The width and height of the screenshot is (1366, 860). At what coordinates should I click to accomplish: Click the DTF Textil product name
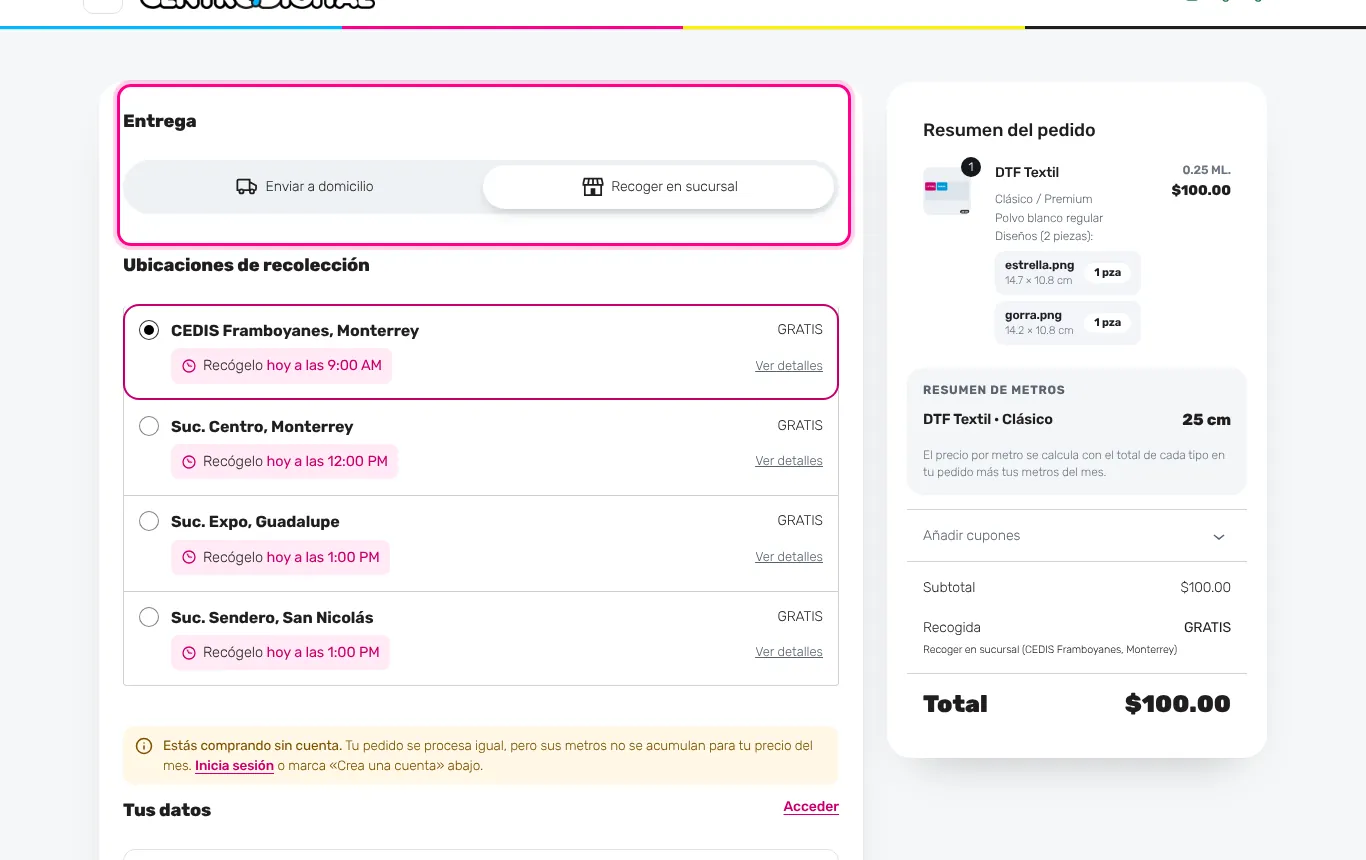1027,172
